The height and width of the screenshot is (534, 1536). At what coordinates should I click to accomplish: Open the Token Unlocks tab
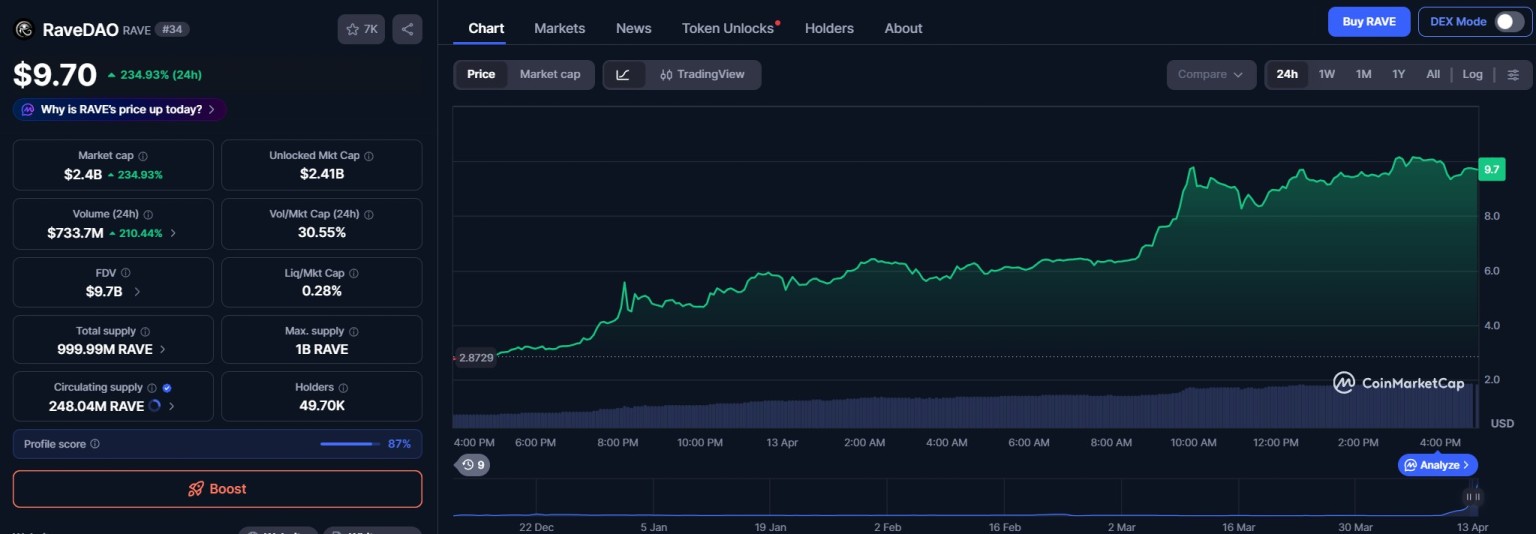728,28
